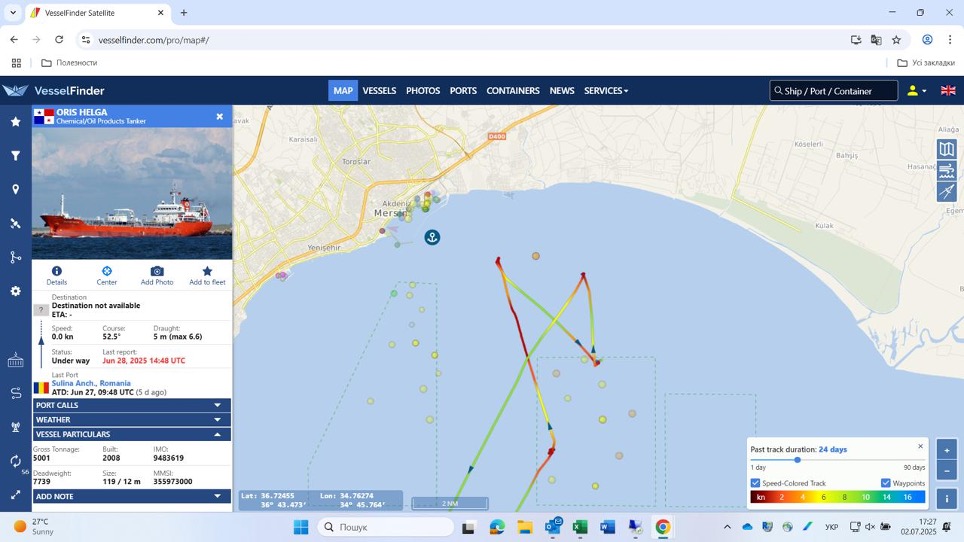This screenshot has width=964, height=542.
Task: Go to the VESSELS menu item
Action: click(379, 91)
